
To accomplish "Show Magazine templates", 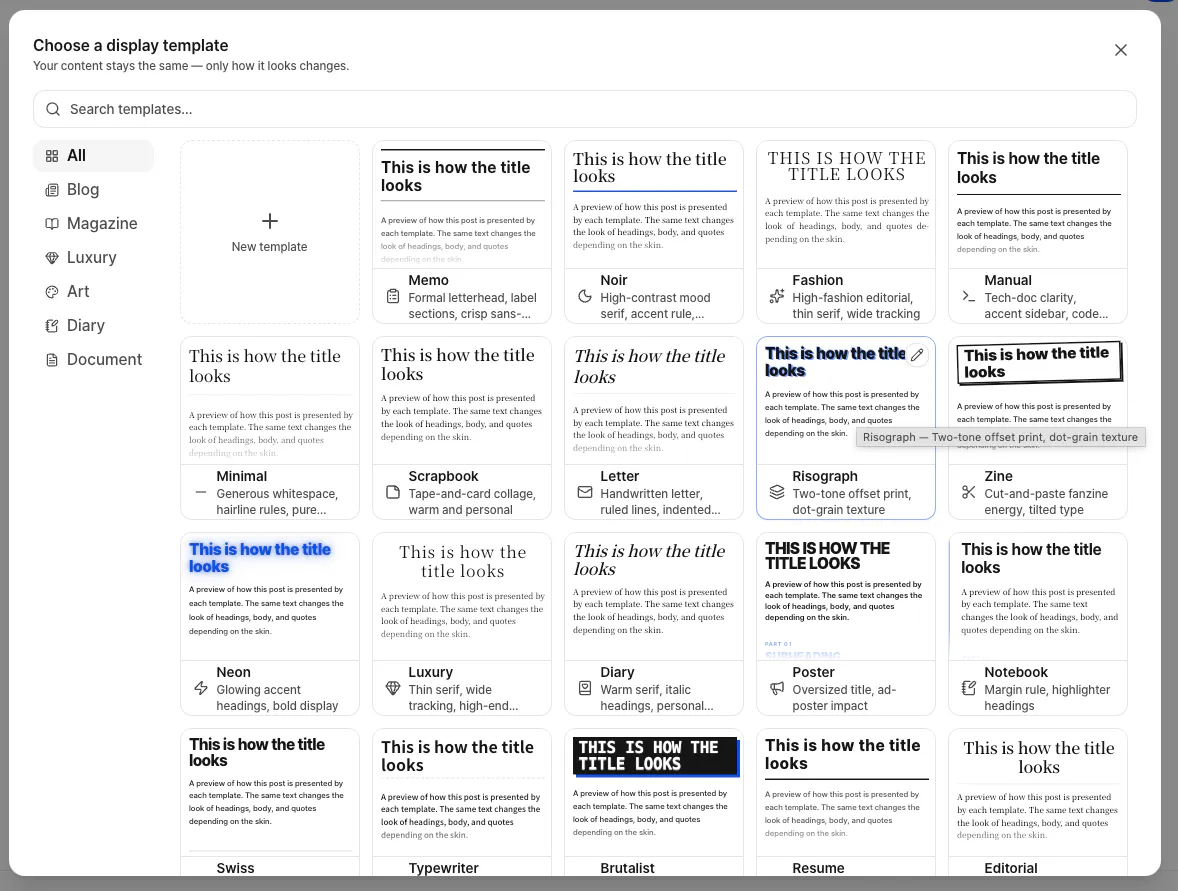I will point(93,224).
